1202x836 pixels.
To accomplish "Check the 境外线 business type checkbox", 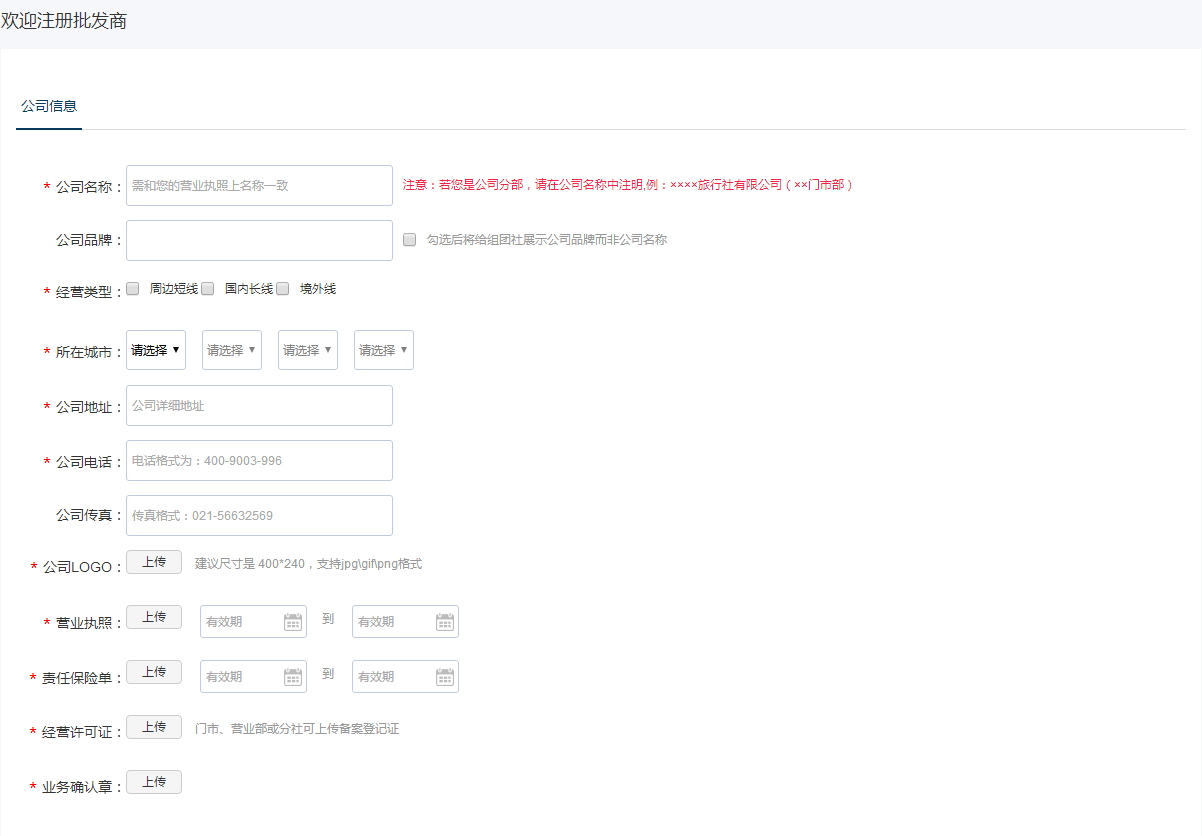I will pyautogui.click(x=283, y=289).
